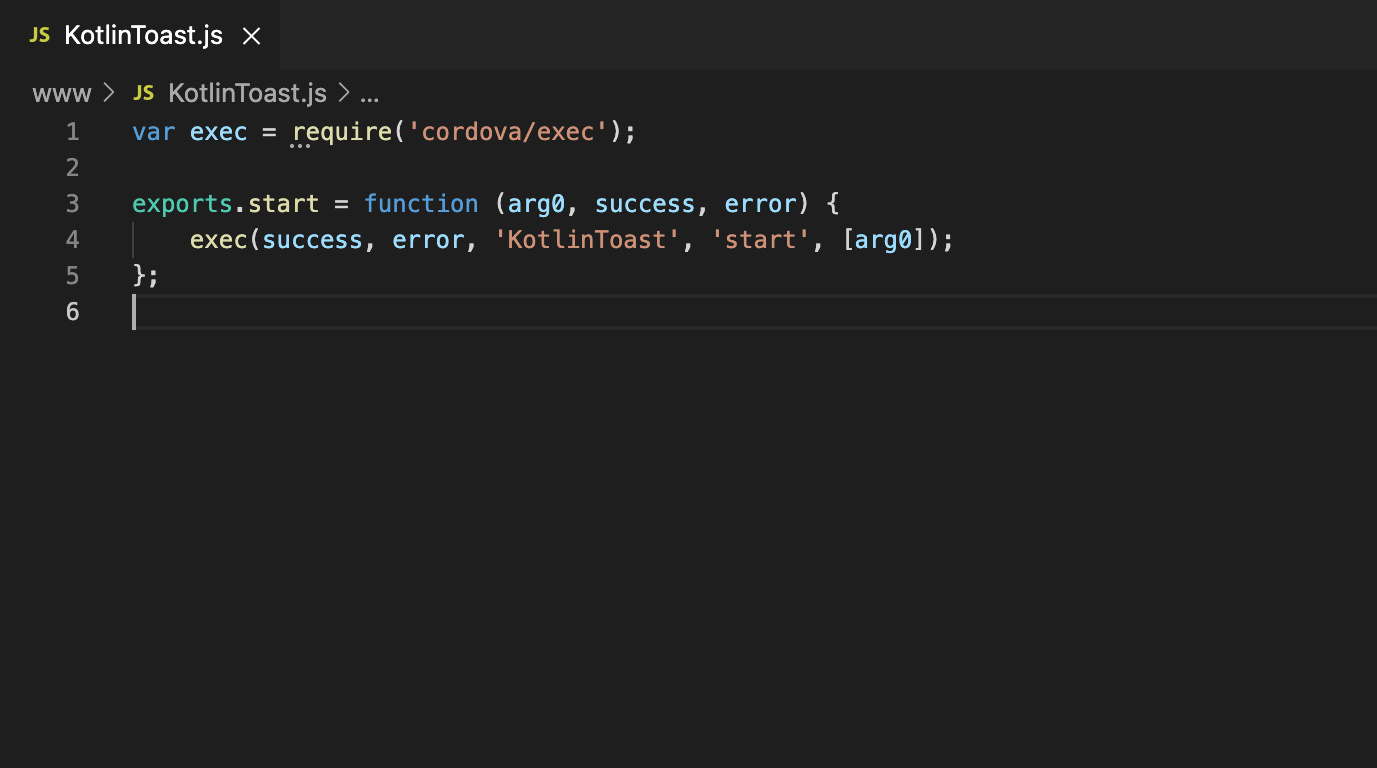Select the KotlinToast.js editor tab
The width and height of the screenshot is (1377, 768).
tap(140, 35)
